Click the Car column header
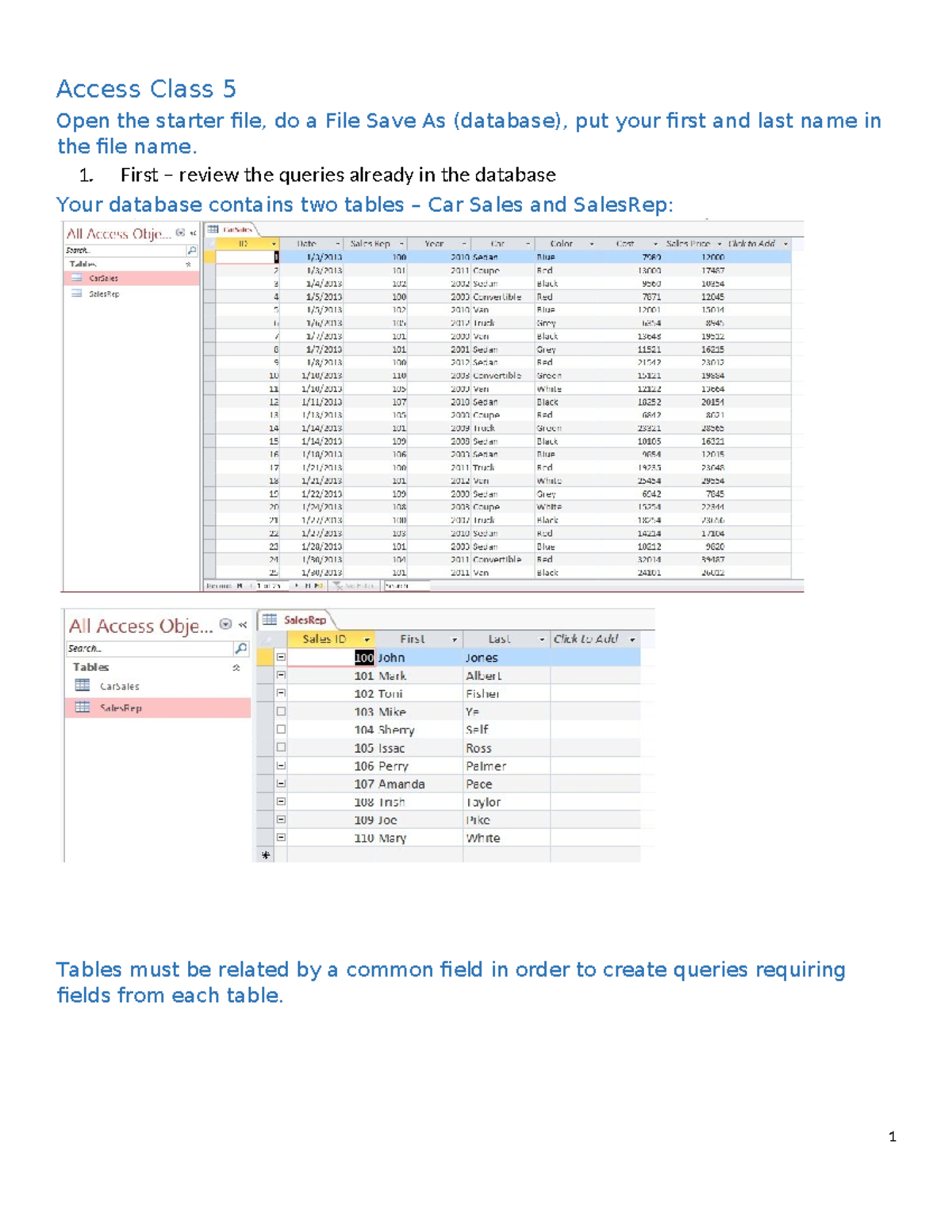The width and height of the screenshot is (952, 1232). click(503, 244)
